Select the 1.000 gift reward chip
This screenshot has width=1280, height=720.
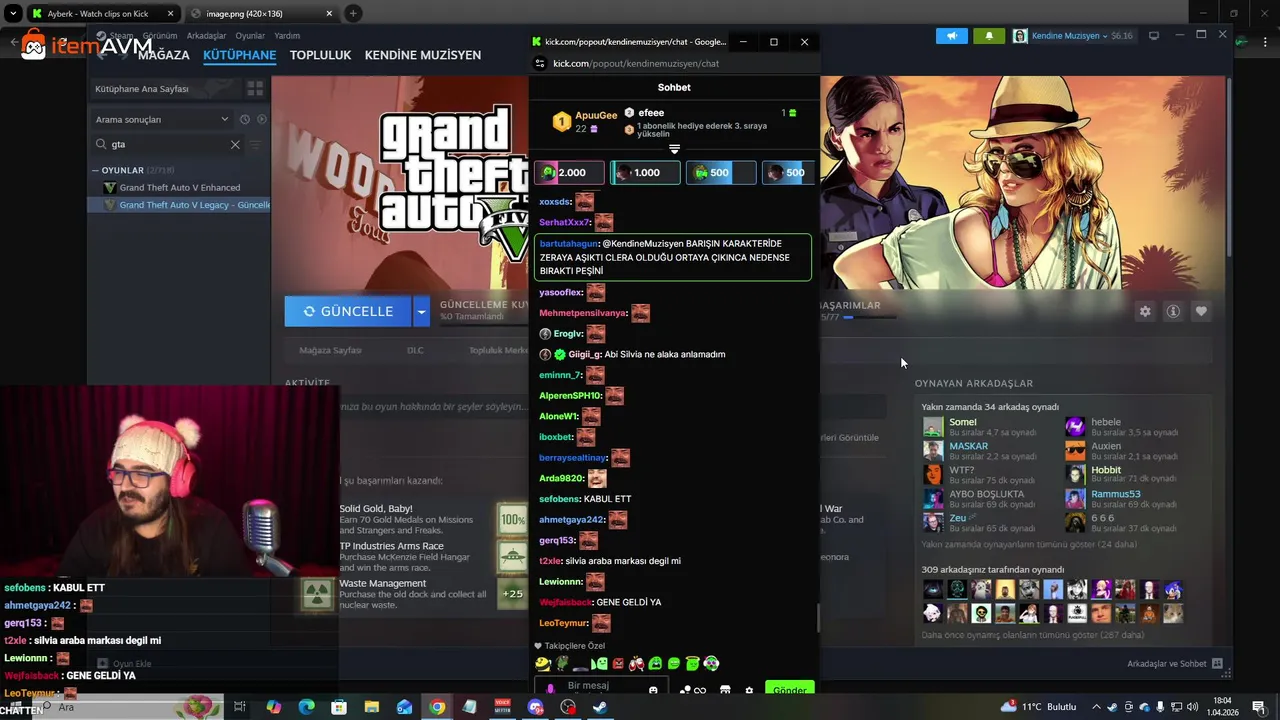tap(645, 173)
